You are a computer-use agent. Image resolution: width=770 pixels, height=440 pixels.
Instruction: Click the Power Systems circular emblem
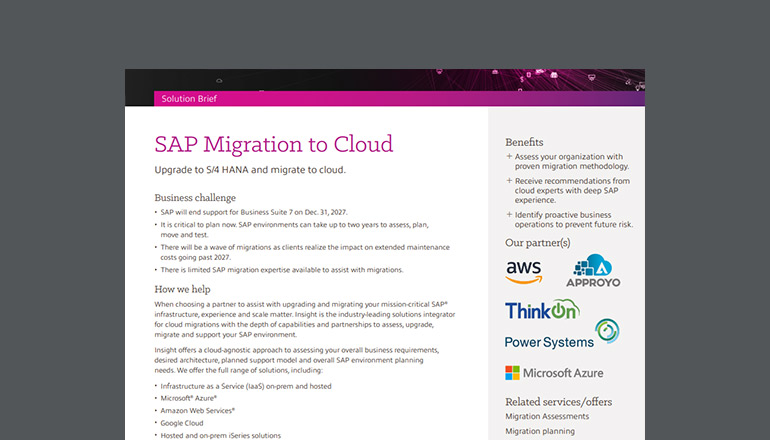(606, 331)
